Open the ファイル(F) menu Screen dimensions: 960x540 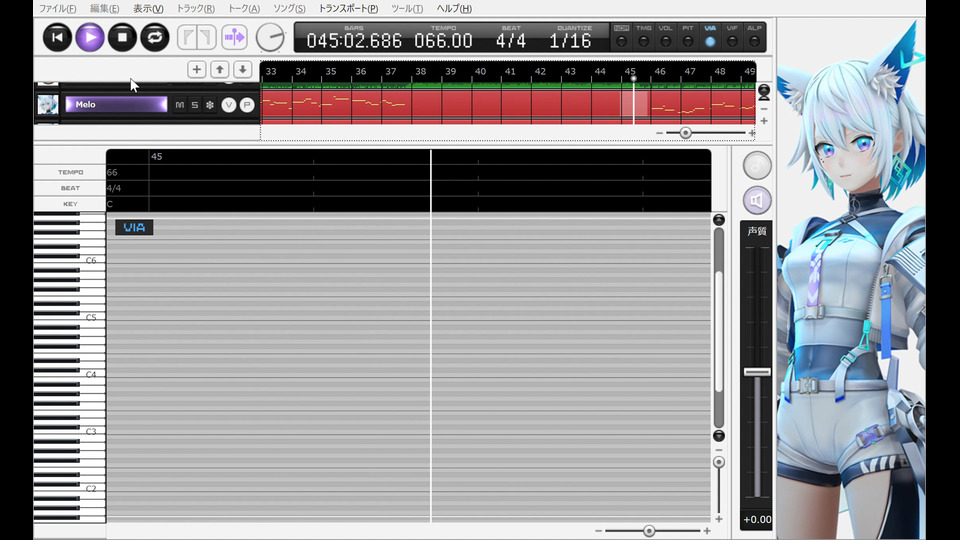coord(58,9)
